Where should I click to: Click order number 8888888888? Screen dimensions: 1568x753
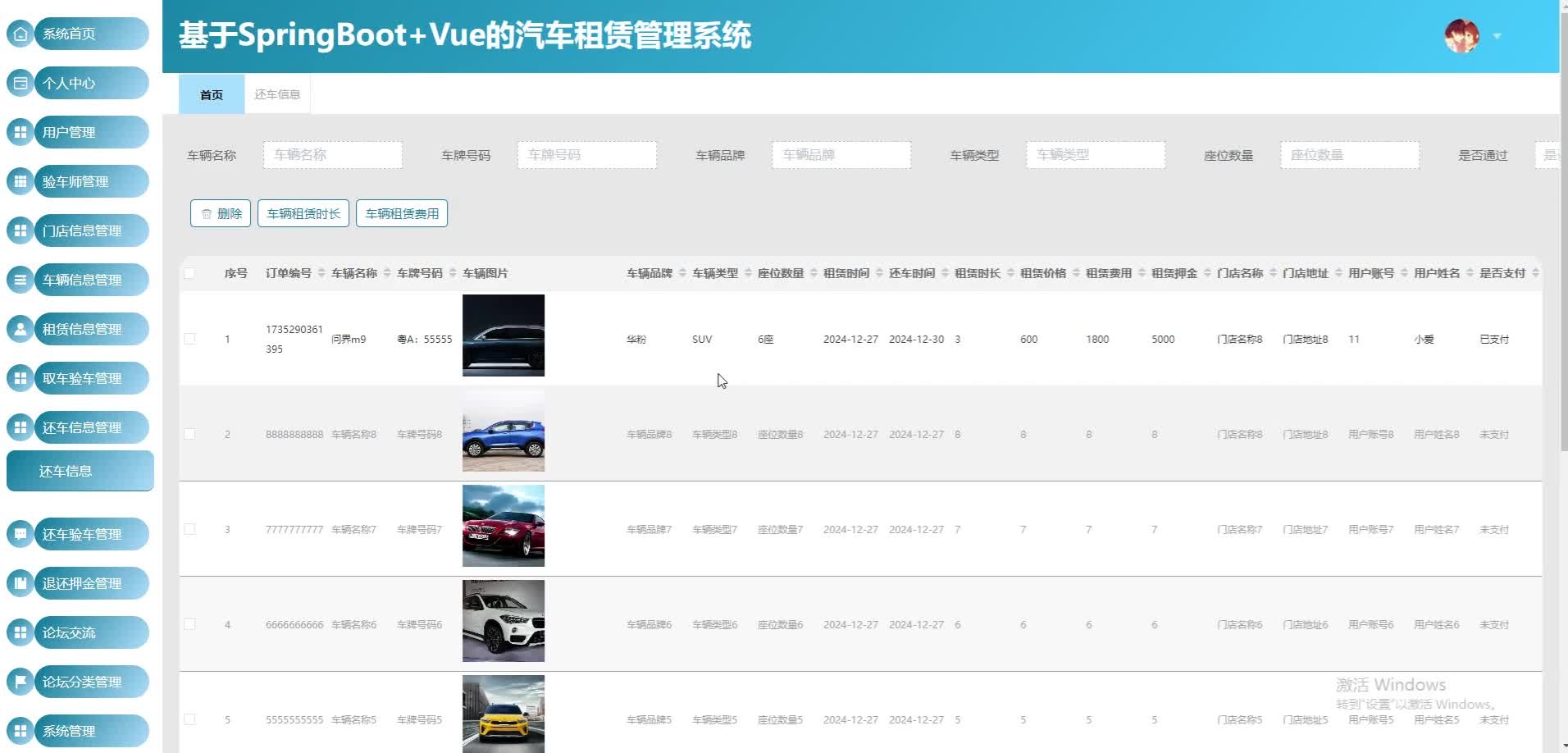coord(294,434)
